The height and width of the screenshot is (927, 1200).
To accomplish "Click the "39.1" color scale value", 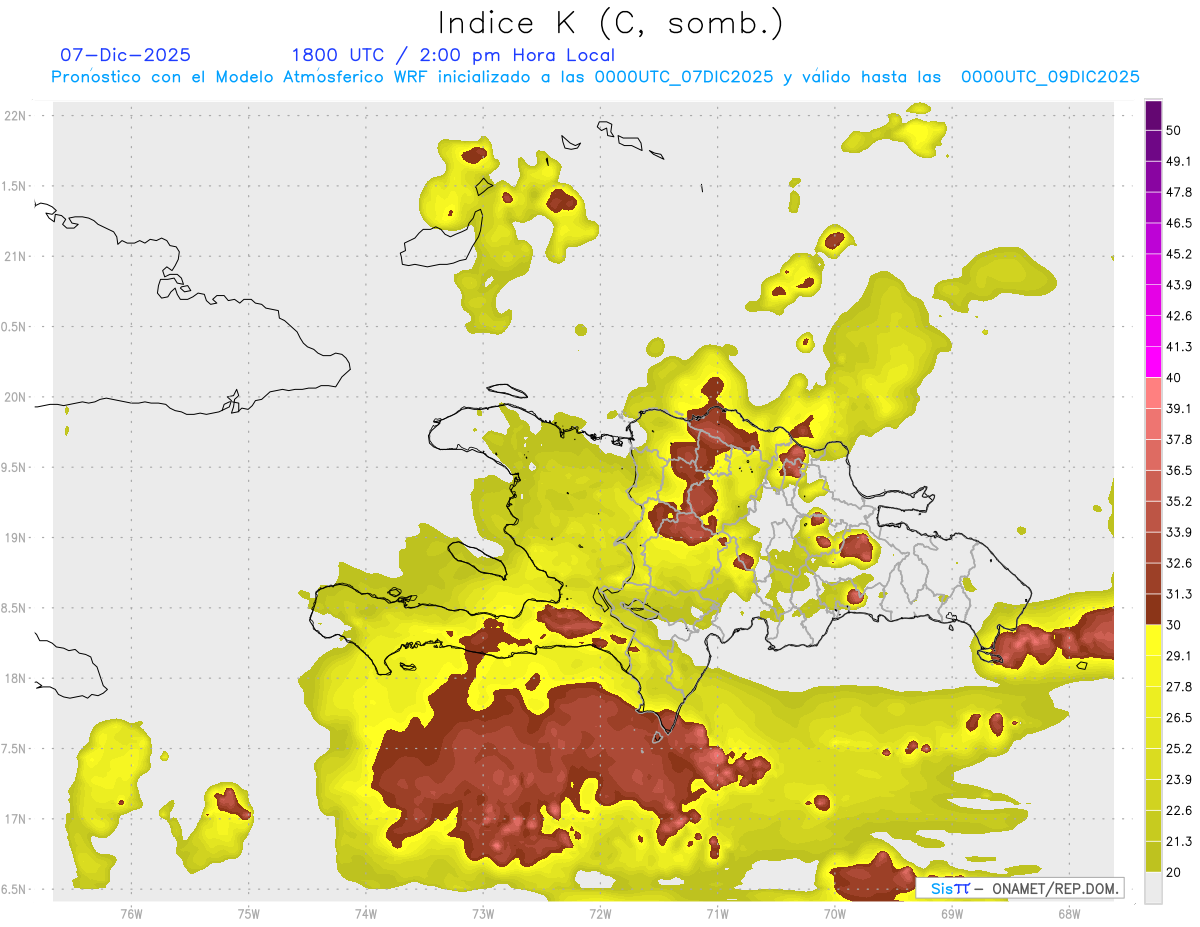I will point(1179,408).
